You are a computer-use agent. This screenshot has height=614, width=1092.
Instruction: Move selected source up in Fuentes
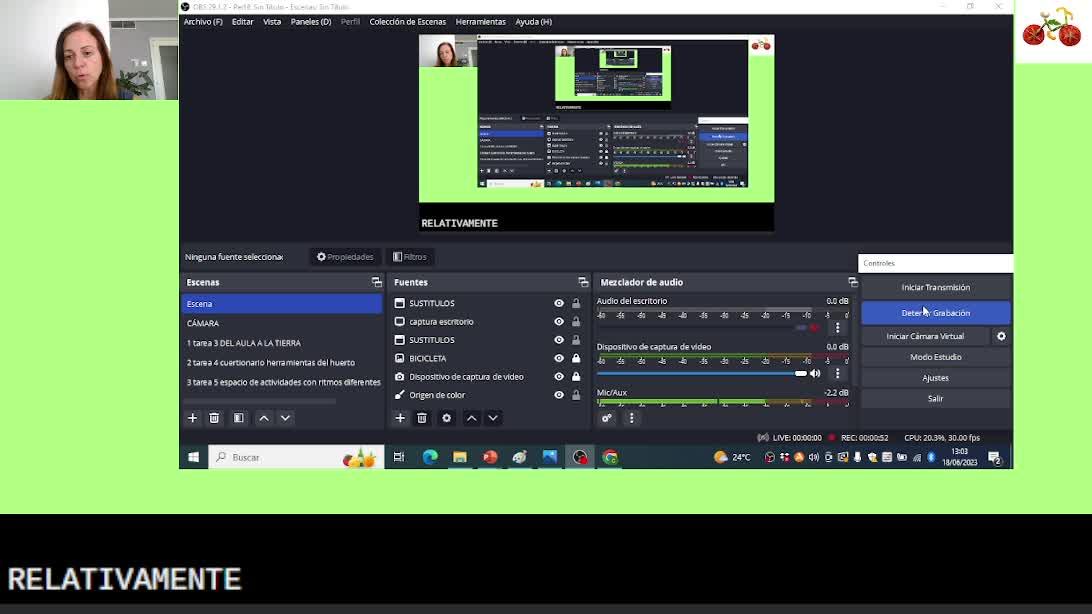tap(471, 418)
